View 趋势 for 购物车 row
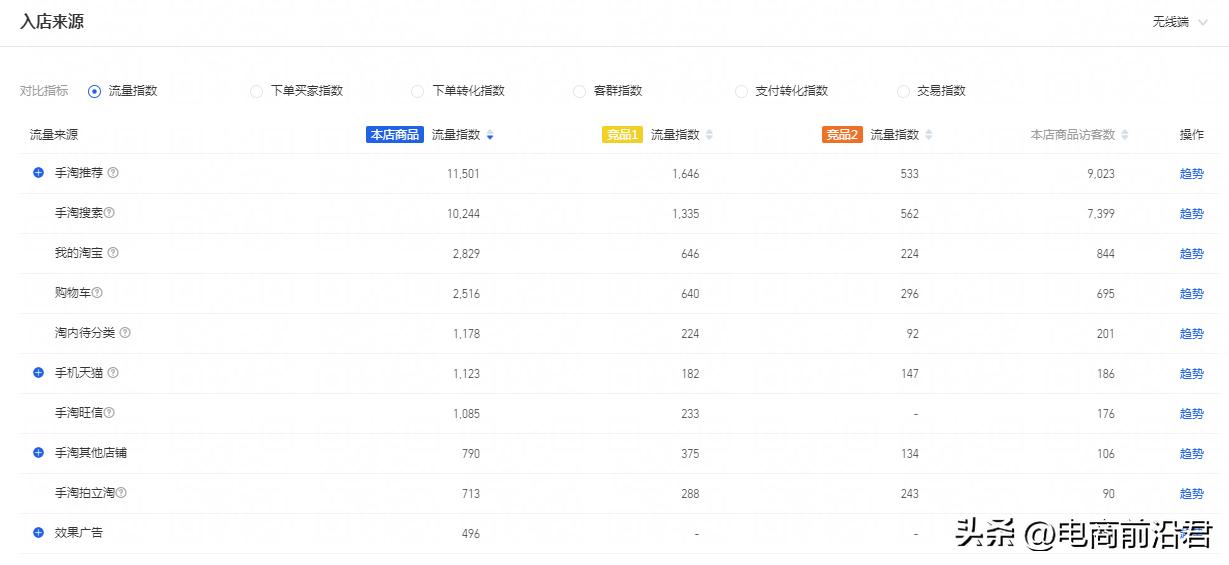This screenshot has width=1229, height=565. (x=1191, y=294)
